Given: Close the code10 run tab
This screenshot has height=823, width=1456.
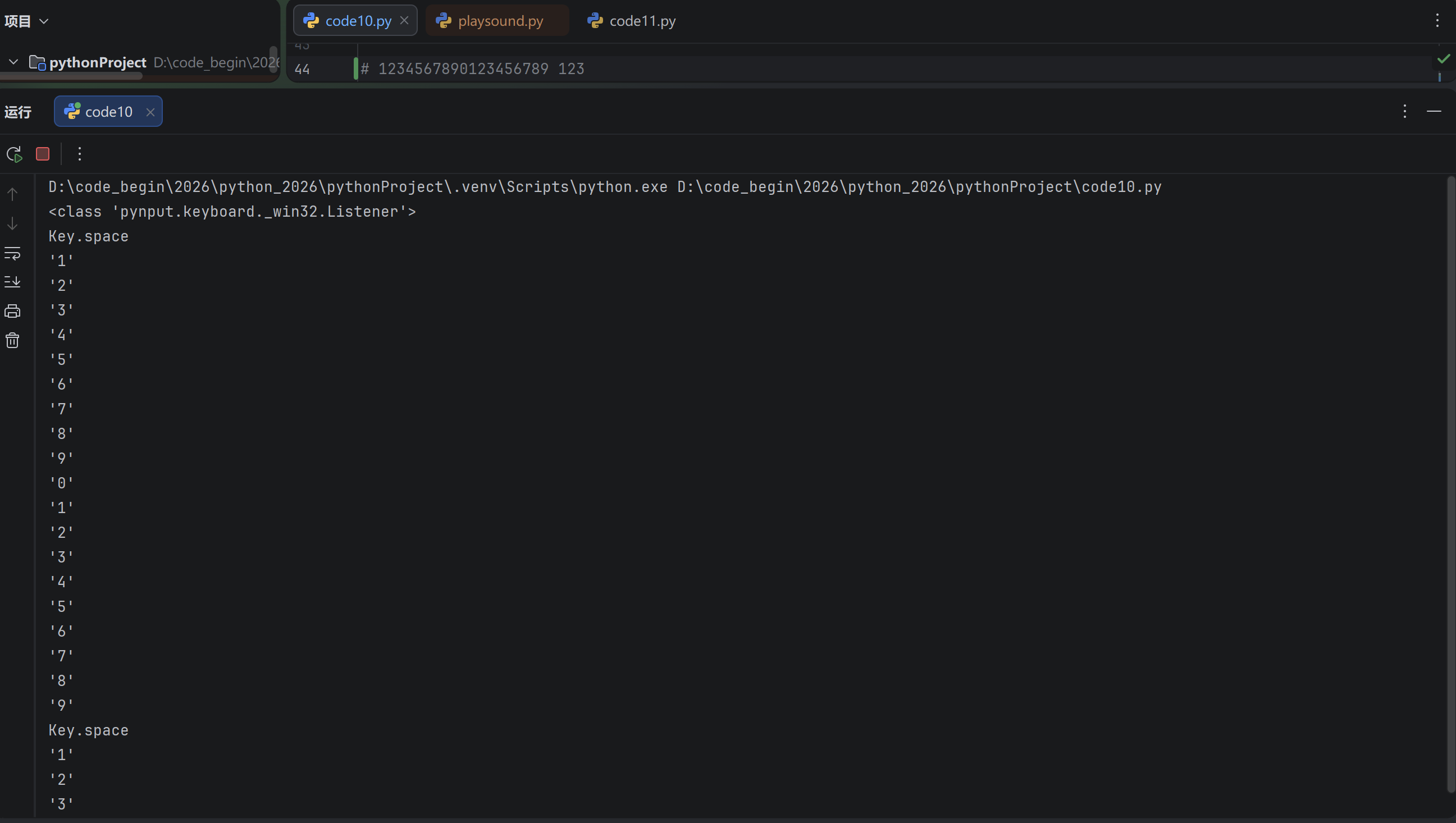Looking at the screenshot, I should 150,112.
